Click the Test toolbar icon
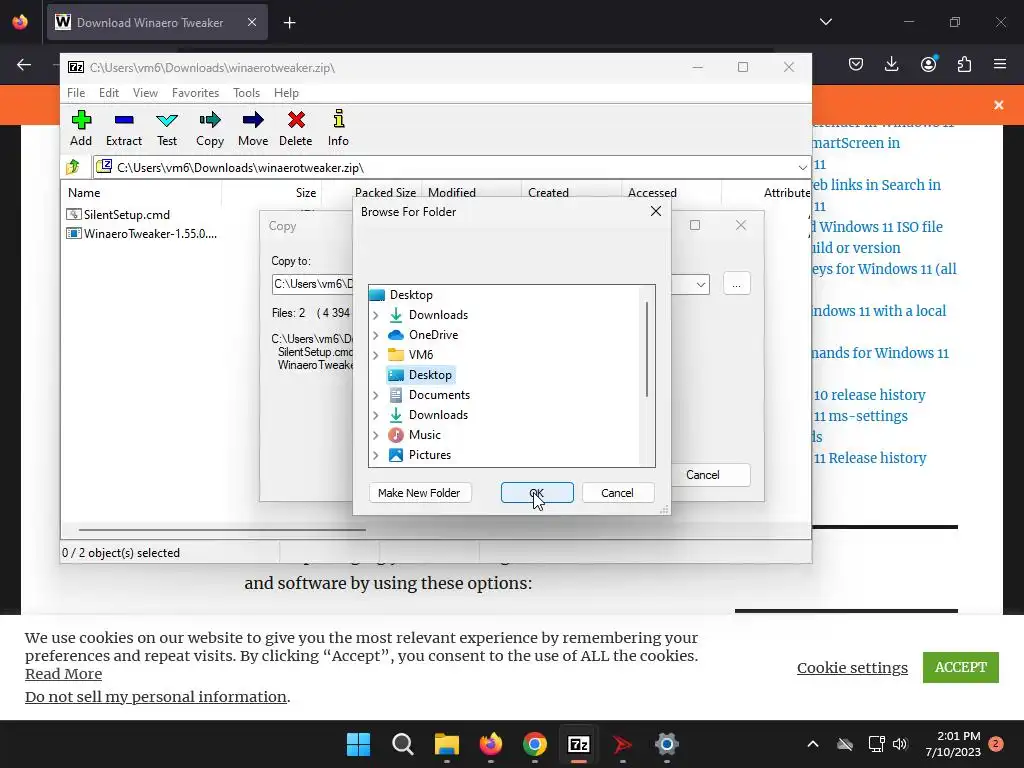Image resolution: width=1024 pixels, height=768 pixels. pos(167,128)
